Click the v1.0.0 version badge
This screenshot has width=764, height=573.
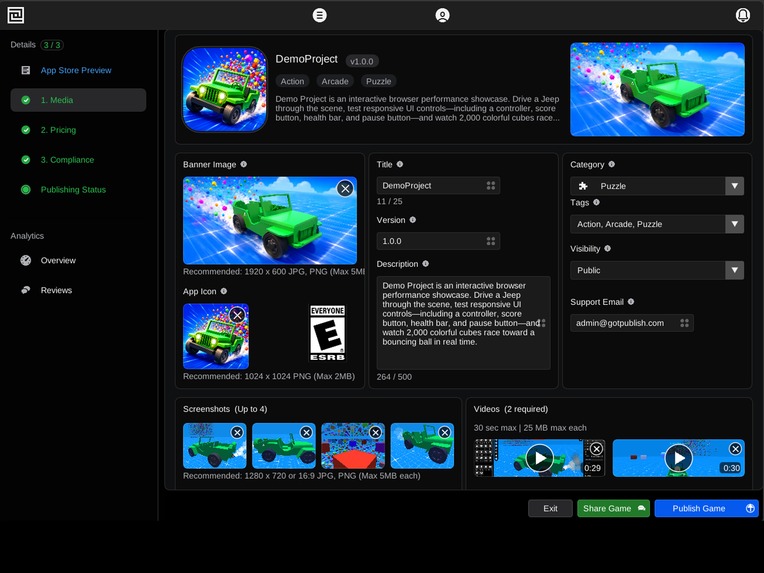pyautogui.click(x=362, y=61)
